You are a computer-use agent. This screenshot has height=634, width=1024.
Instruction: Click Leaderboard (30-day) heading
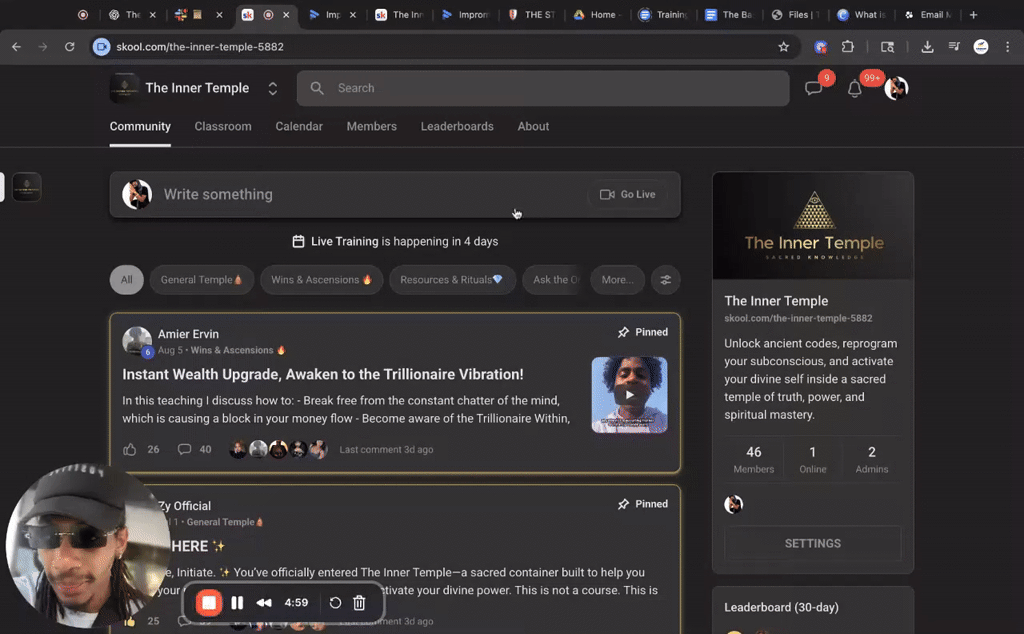(781, 607)
